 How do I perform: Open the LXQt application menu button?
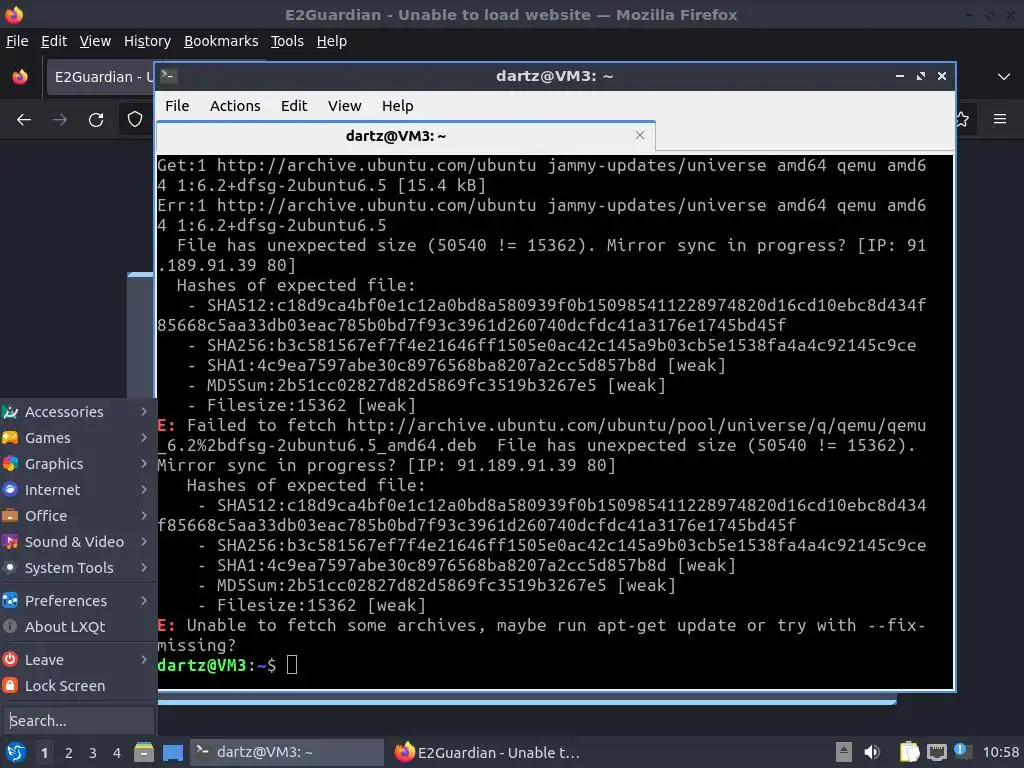(x=15, y=752)
